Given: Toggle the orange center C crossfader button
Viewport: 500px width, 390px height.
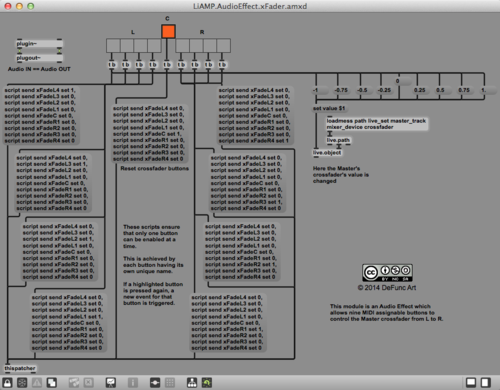Looking at the screenshot, I should [168, 31].
